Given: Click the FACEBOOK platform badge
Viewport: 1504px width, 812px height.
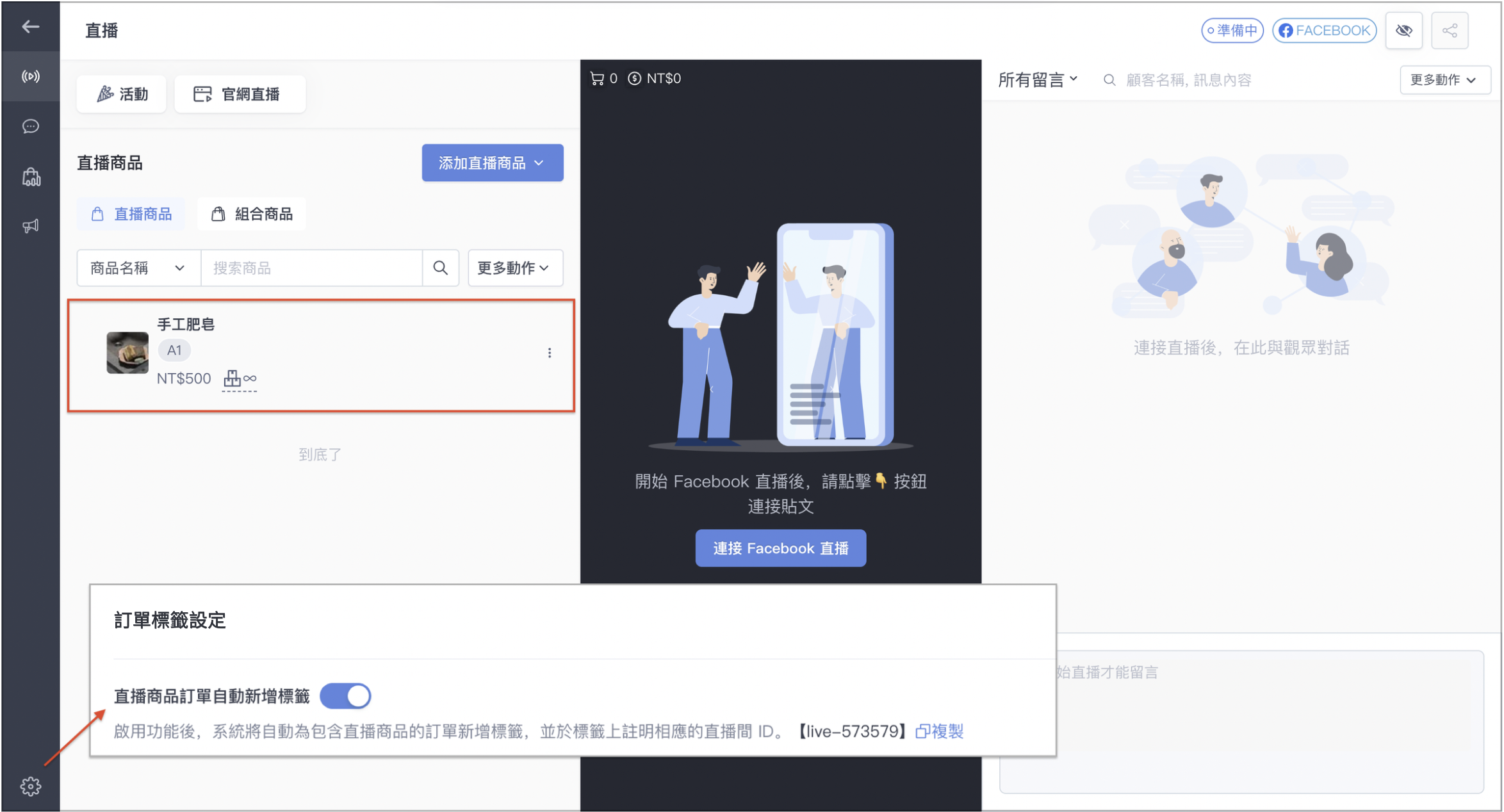Looking at the screenshot, I should pyautogui.click(x=1324, y=30).
